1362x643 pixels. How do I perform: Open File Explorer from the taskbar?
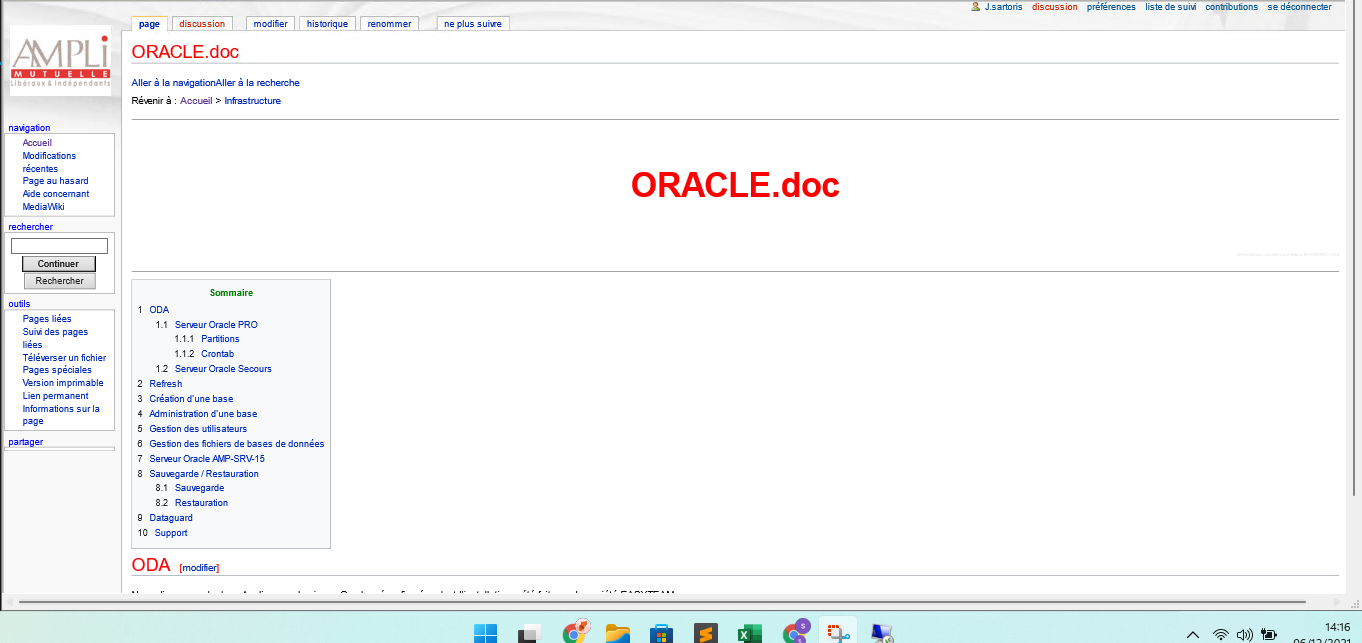(x=618, y=631)
